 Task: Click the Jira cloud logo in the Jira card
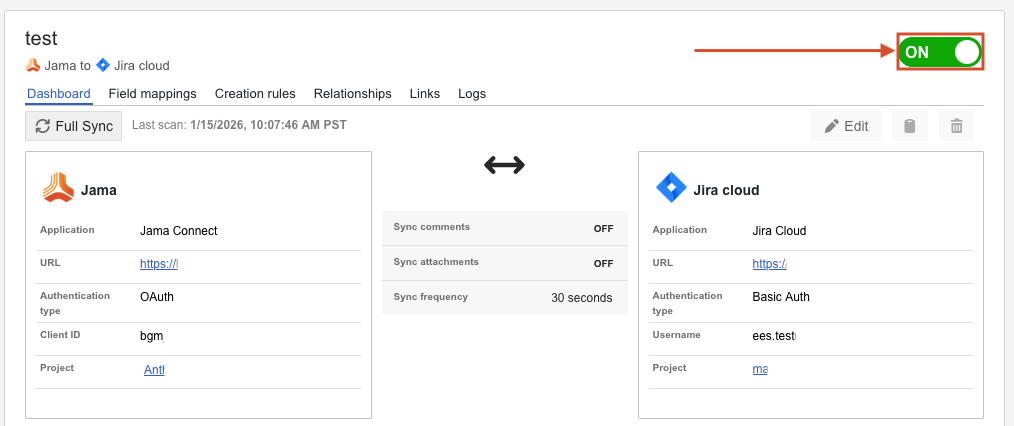click(671, 189)
